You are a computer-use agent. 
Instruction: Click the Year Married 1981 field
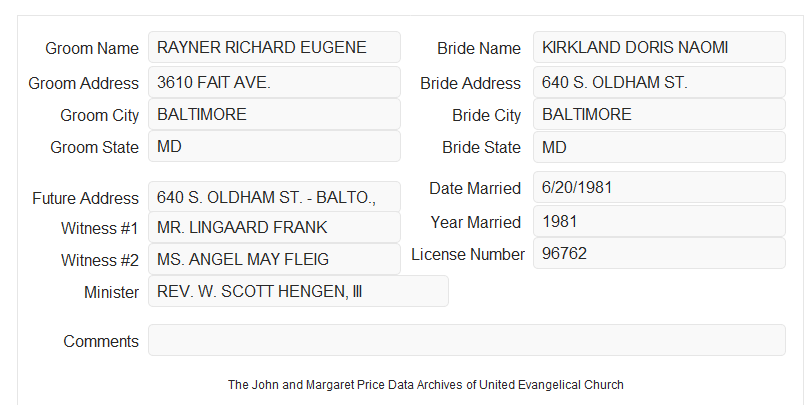tap(659, 221)
